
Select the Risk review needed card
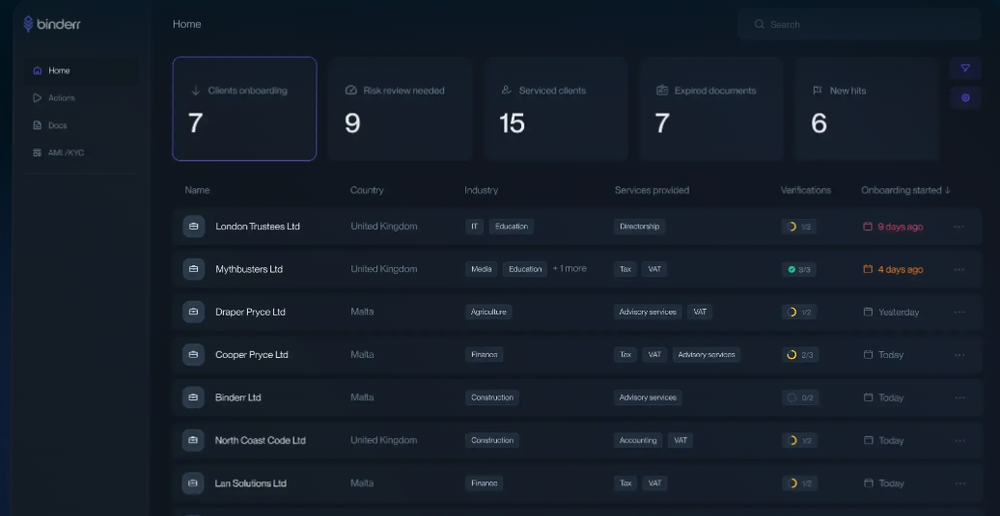coord(401,108)
